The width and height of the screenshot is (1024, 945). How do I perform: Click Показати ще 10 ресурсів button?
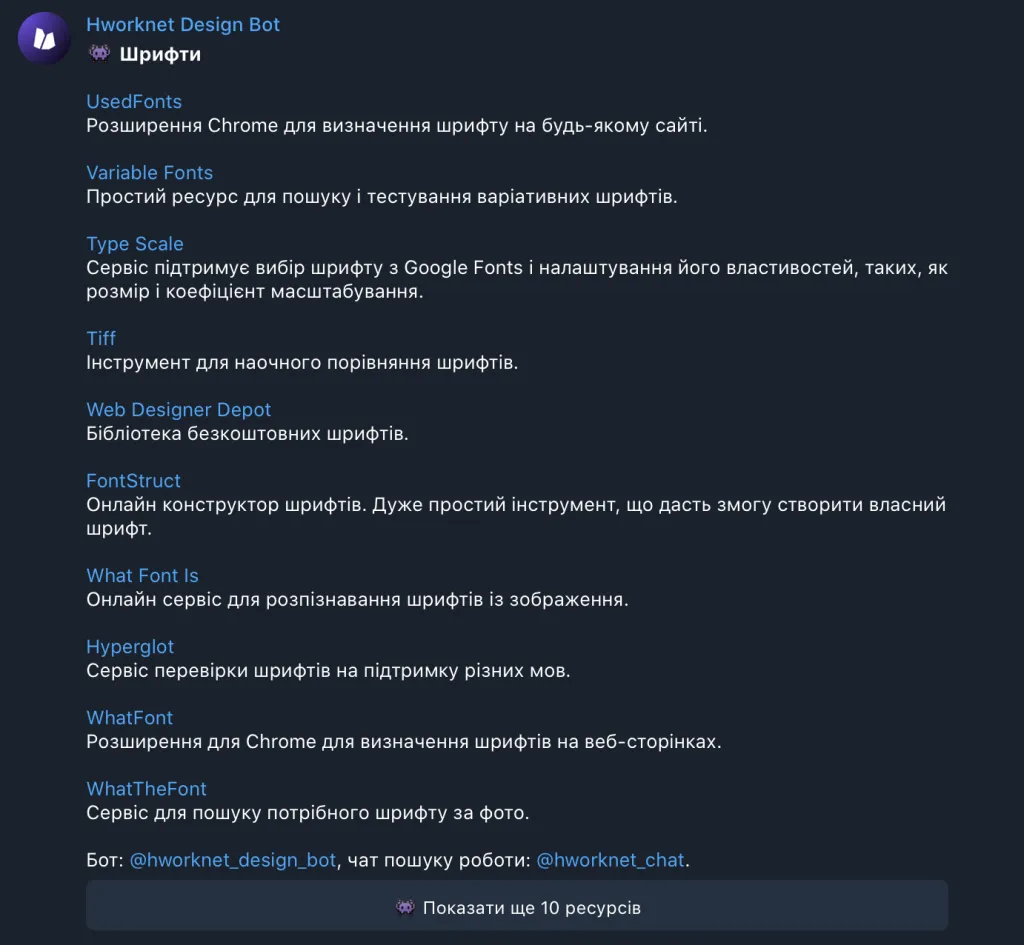pyautogui.click(x=517, y=905)
